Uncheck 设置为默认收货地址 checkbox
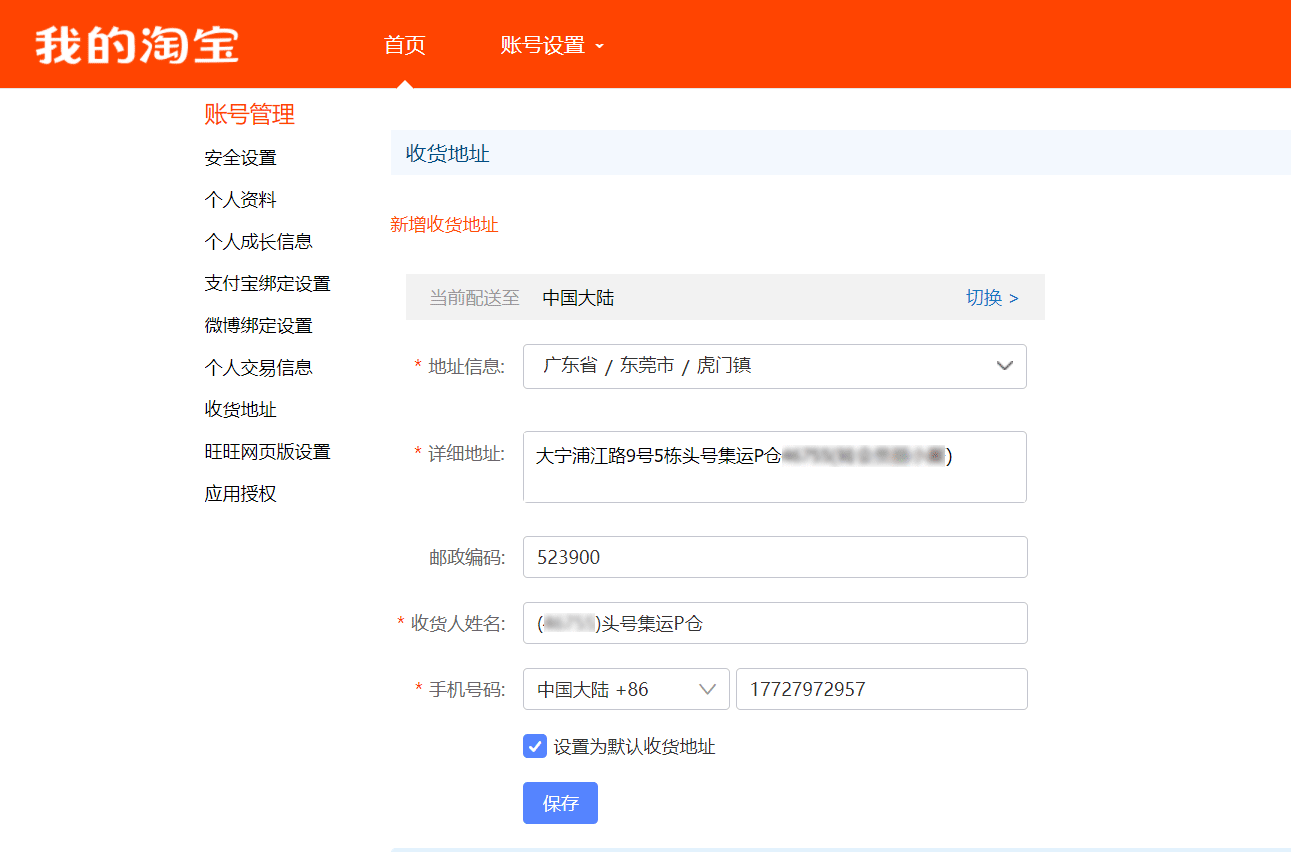The width and height of the screenshot is (1291, 852). point(535,746)
